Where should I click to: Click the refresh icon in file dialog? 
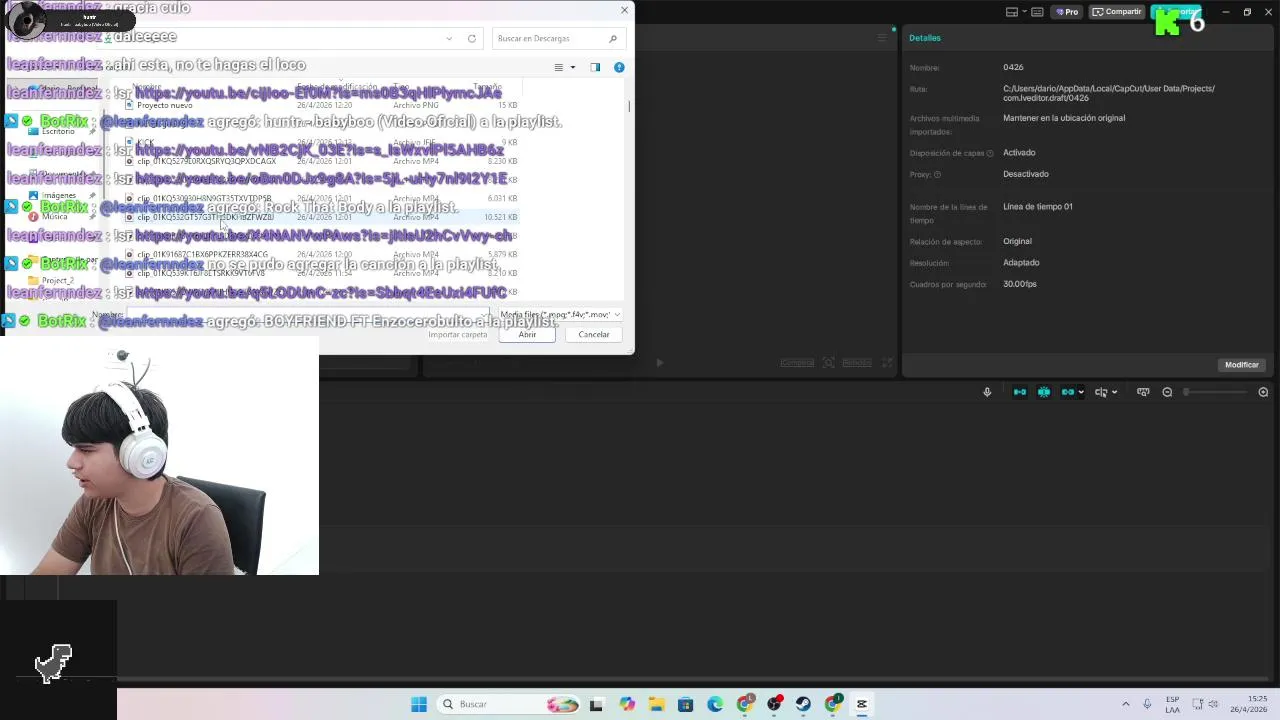point(472,38)
